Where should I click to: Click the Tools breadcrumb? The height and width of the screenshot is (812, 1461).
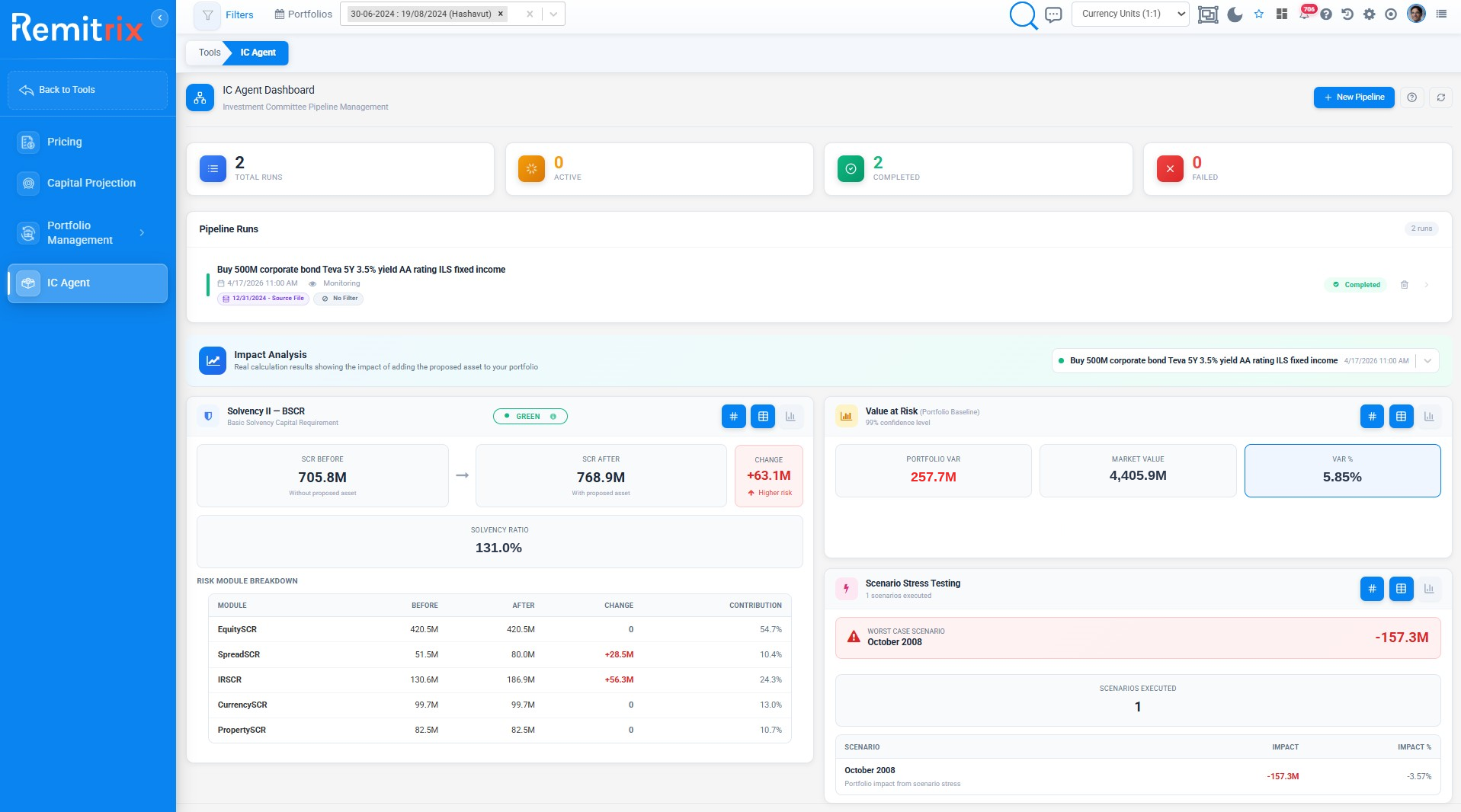[210, 53]
